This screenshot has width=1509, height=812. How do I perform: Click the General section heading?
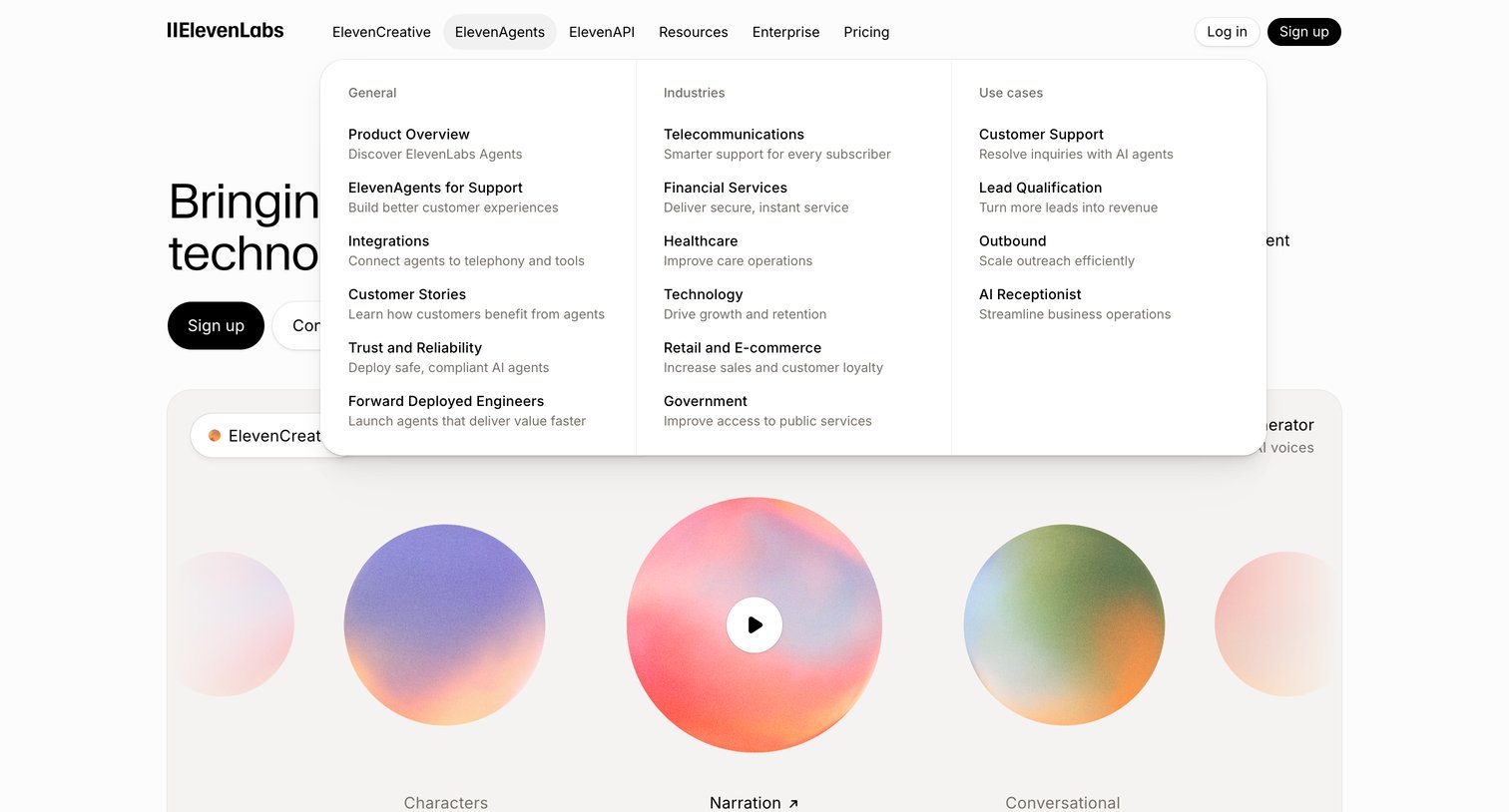pos(372,93)
